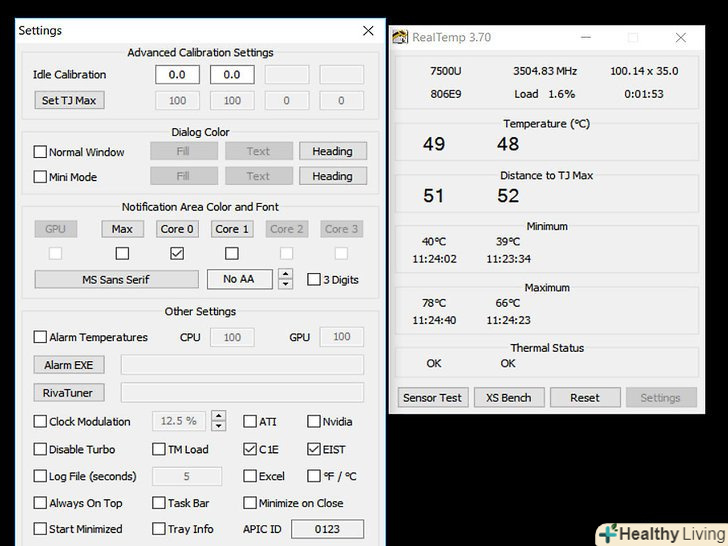Disable the EIST checkbox
The height and width of the screenshot is (546, 728).
314,449
